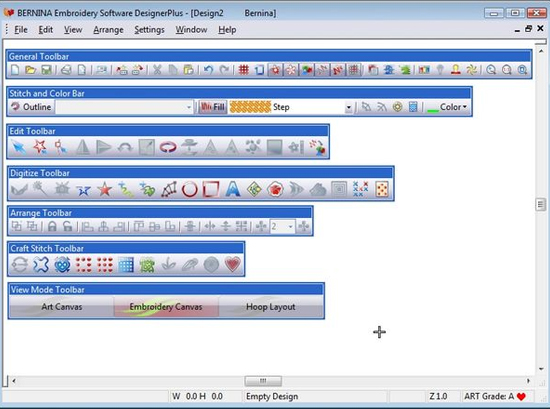Toggle the pink flower Artistic View button

point(291,70)
